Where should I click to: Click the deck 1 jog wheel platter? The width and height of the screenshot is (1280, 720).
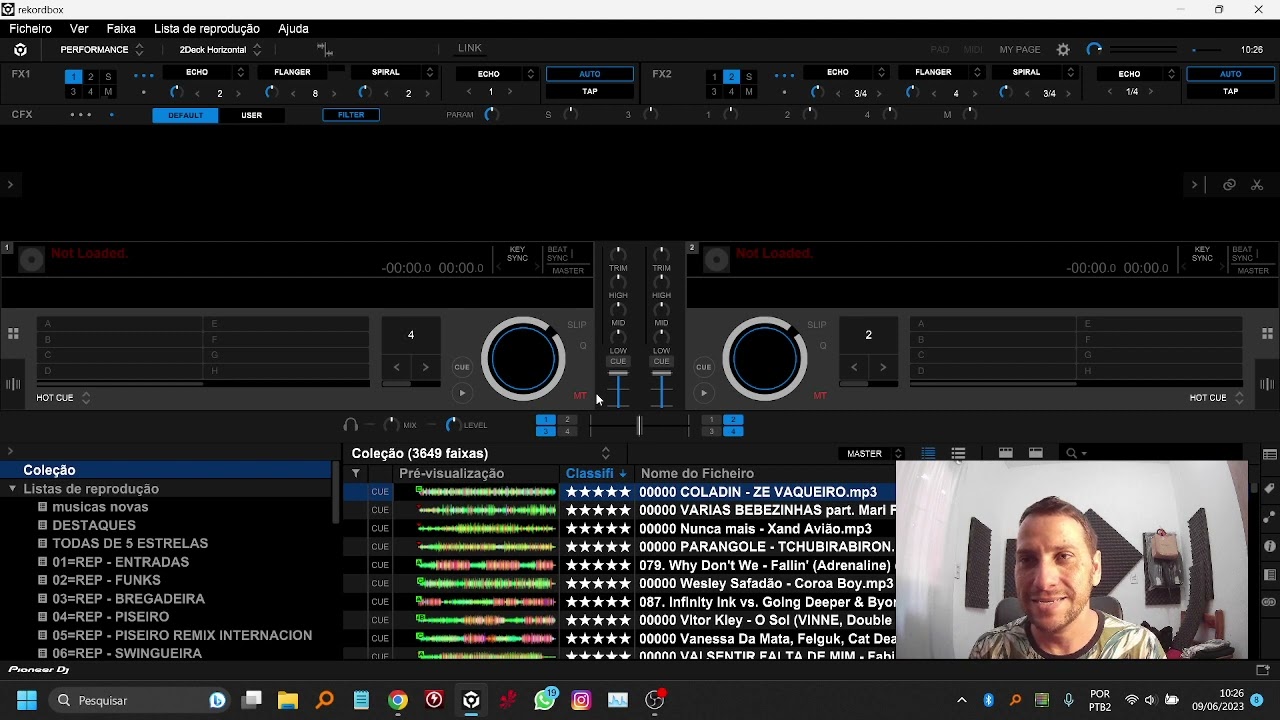523,358
